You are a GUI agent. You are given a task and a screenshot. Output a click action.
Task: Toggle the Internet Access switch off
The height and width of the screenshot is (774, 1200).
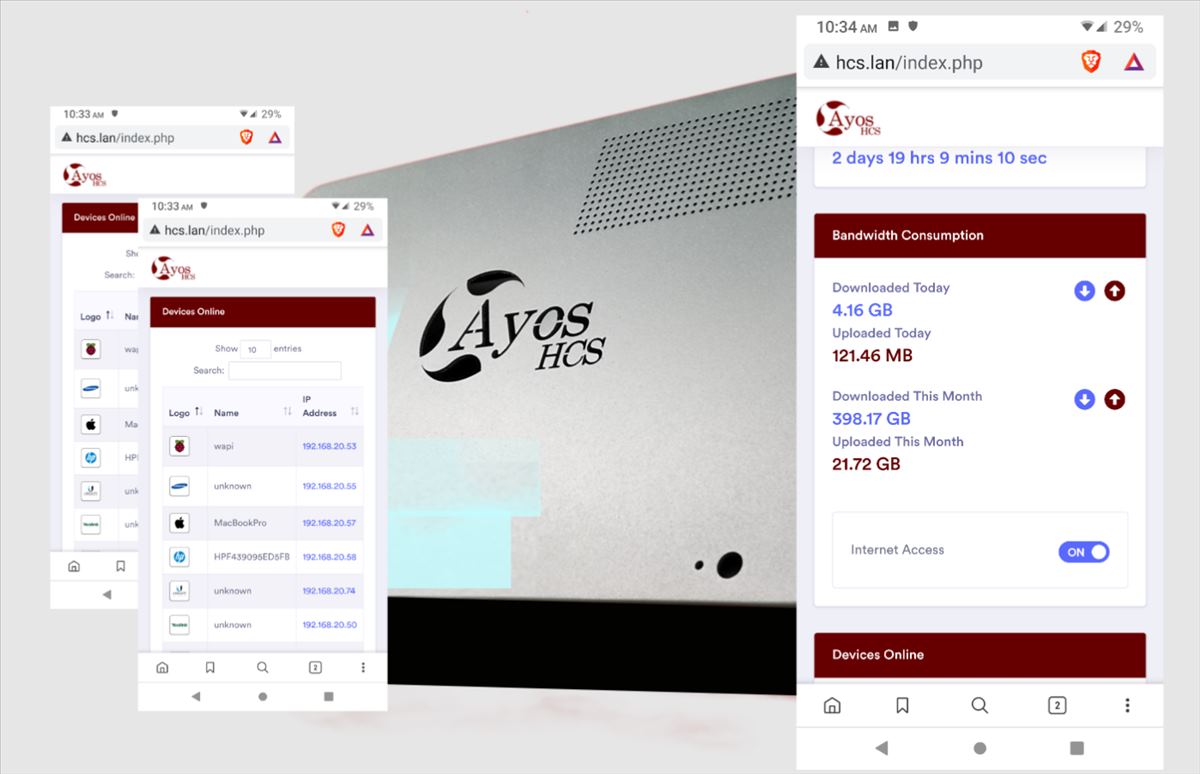[x=1084, y=552]
